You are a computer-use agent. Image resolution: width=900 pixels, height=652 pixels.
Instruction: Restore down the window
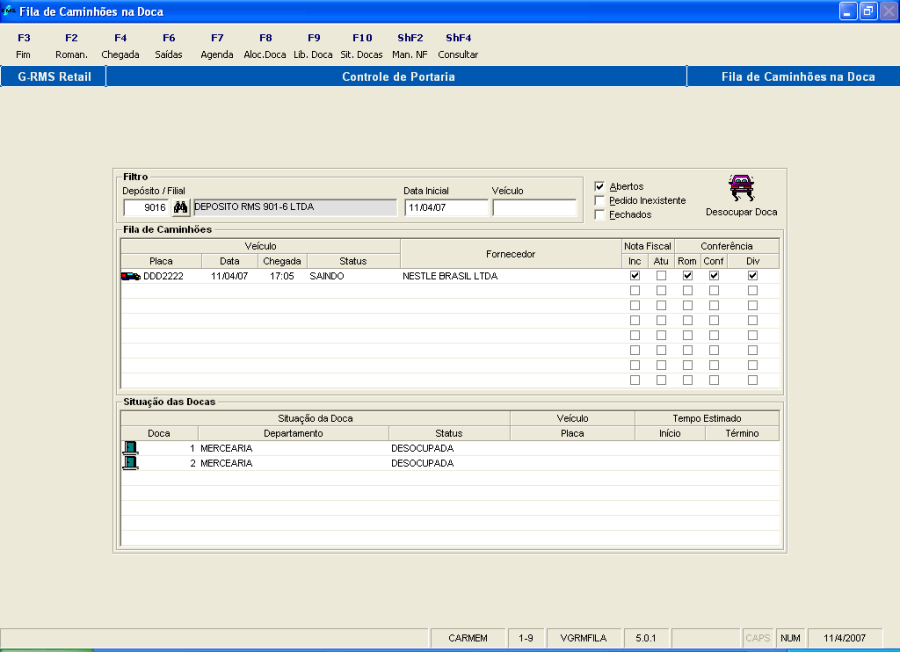868,11
